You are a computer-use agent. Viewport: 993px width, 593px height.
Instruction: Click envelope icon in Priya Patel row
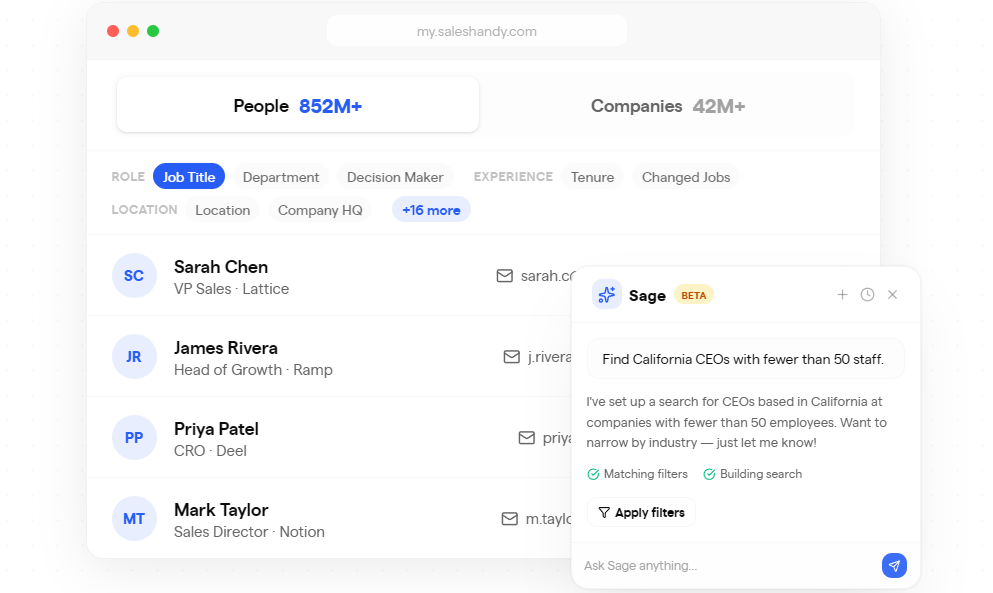click(527, 438)
